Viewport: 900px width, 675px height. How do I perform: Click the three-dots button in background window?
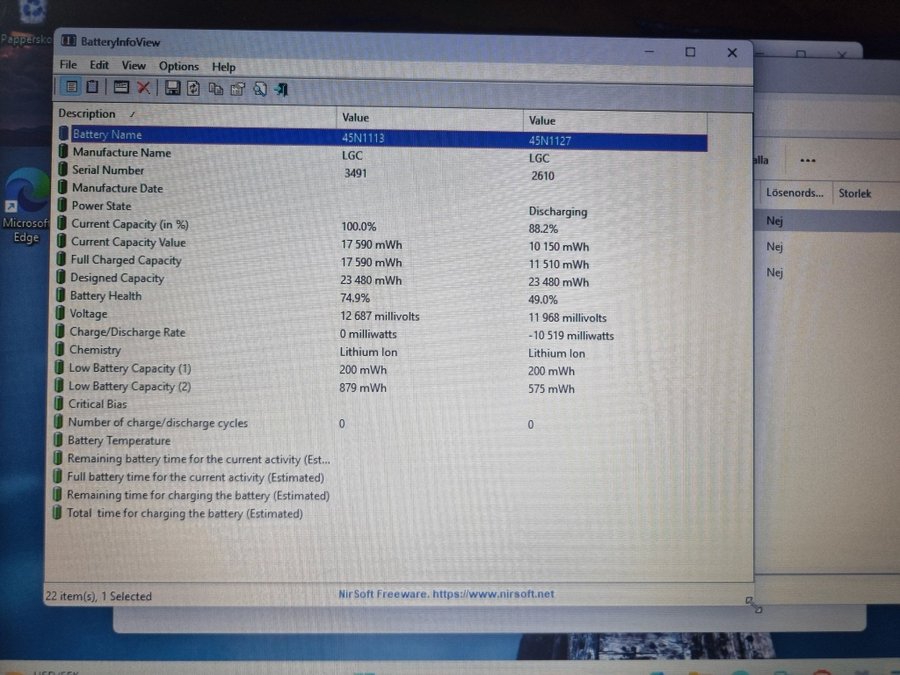tap(808, 160)
